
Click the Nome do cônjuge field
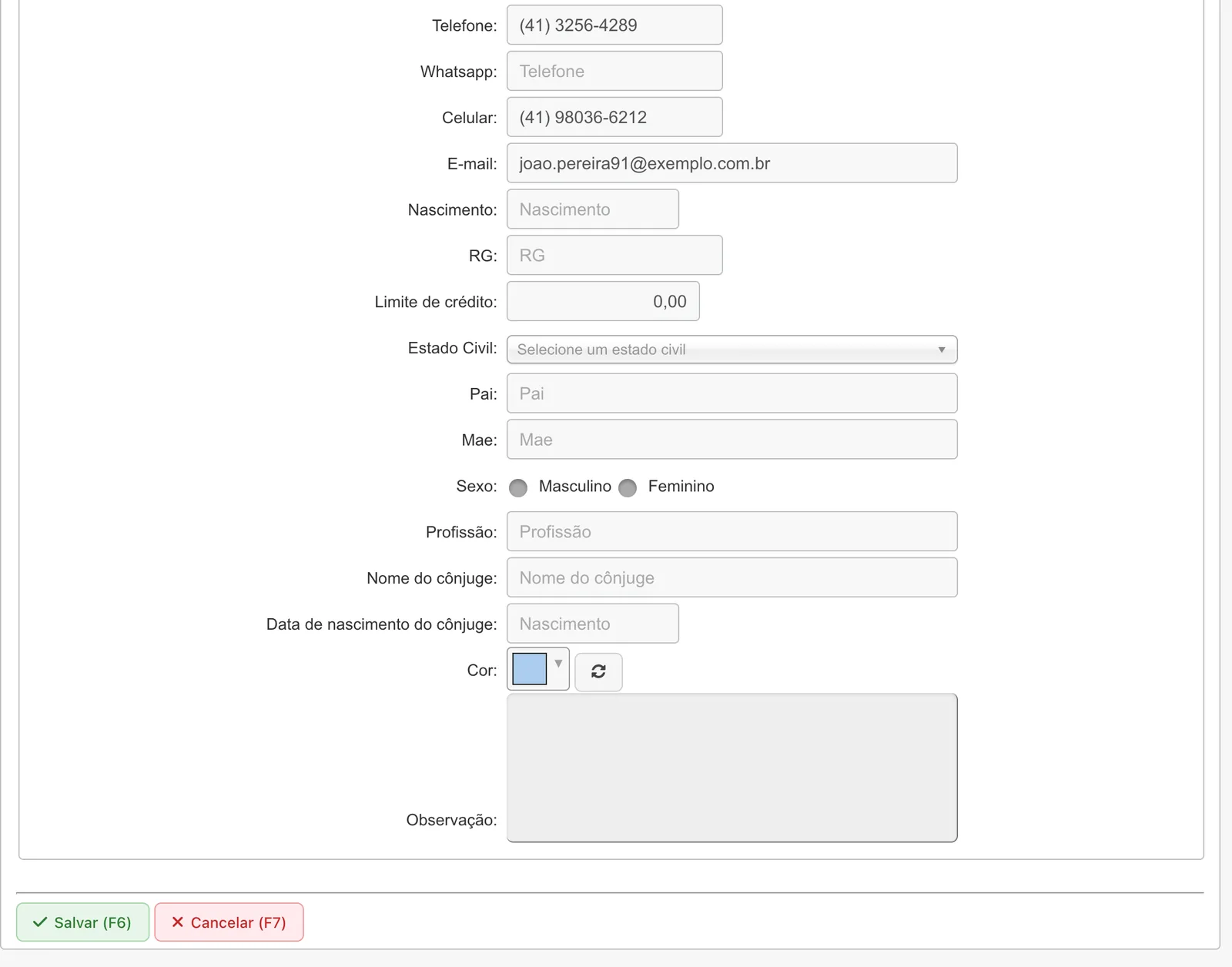click(731, 577)
